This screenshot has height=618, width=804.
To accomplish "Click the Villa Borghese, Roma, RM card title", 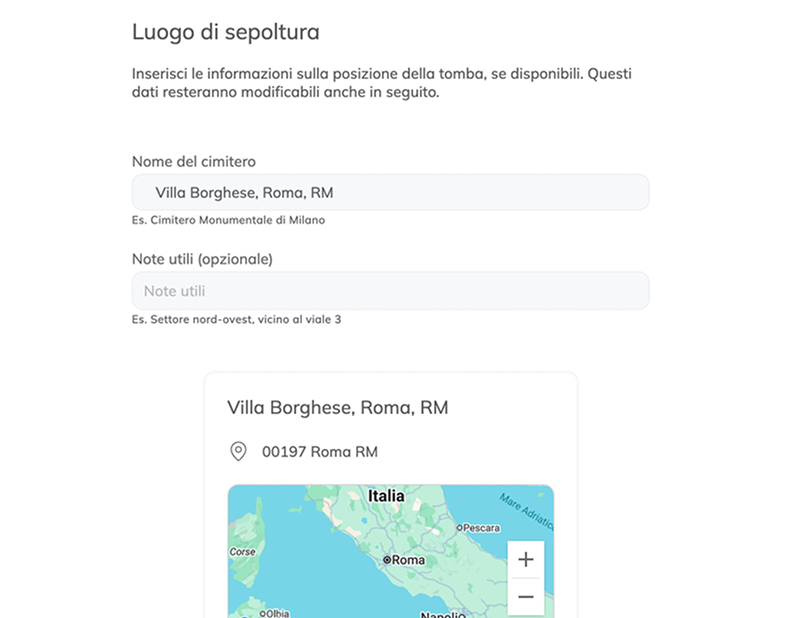I will point(338,407).
